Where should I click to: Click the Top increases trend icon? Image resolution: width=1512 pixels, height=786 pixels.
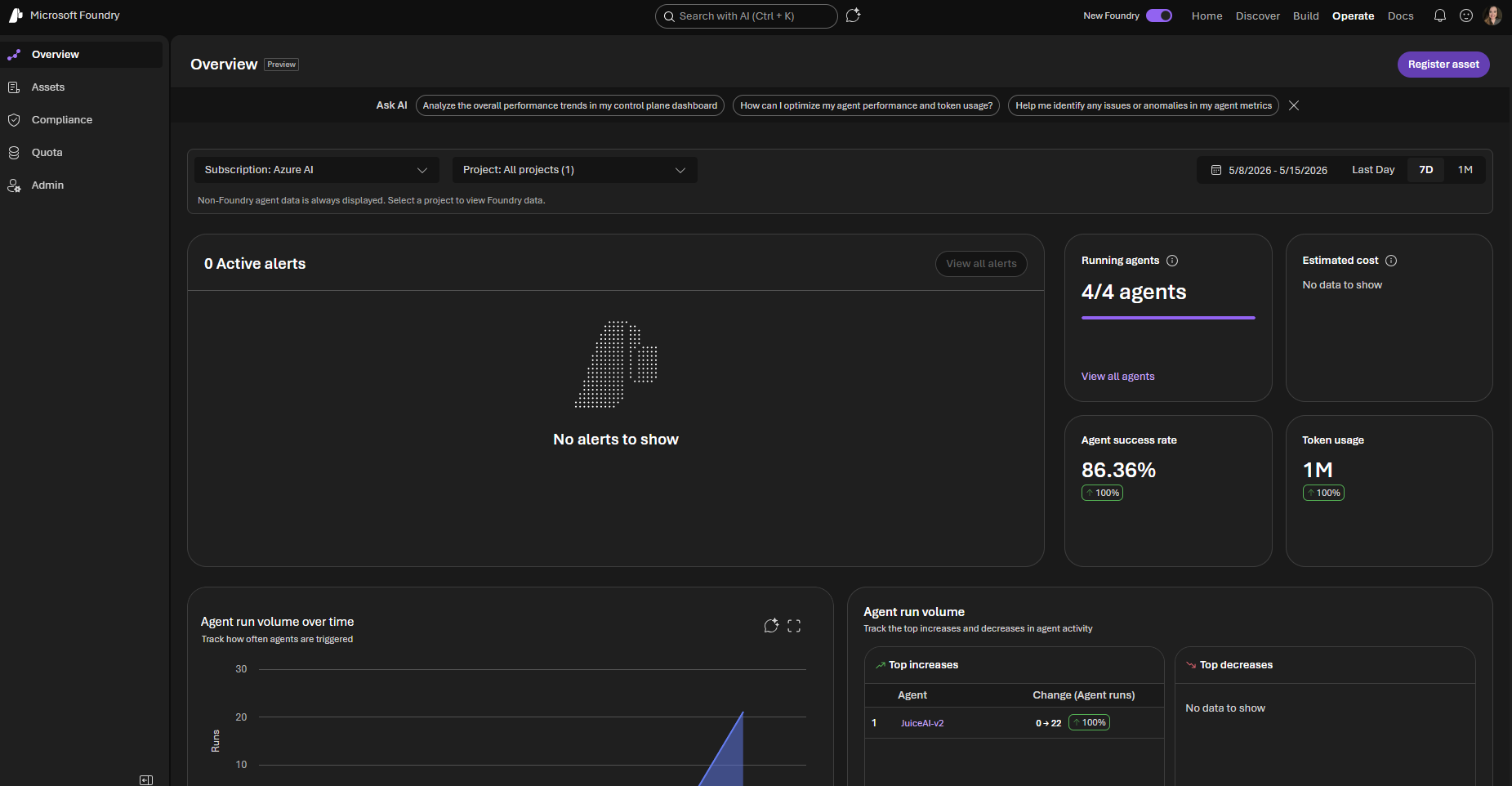pos(881,665)
